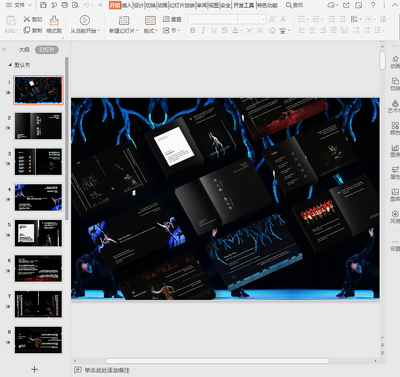The height and width of the screenshot is (377, 400).
Task: Select slide 4 thumbnail with blue dancers
Action: pos(38,197)
